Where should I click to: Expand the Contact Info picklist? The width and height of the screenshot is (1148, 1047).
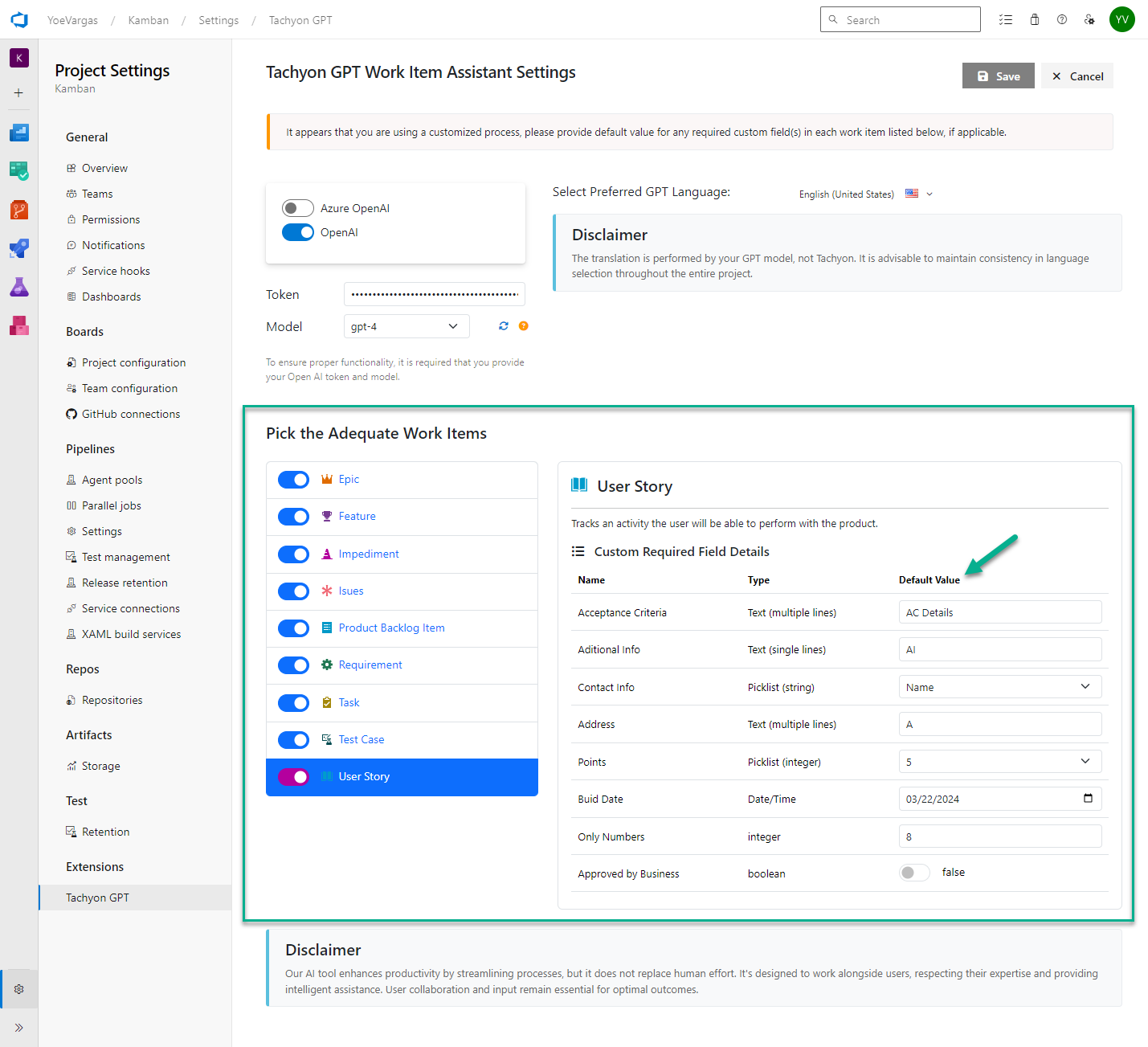[x=999, y=686]
